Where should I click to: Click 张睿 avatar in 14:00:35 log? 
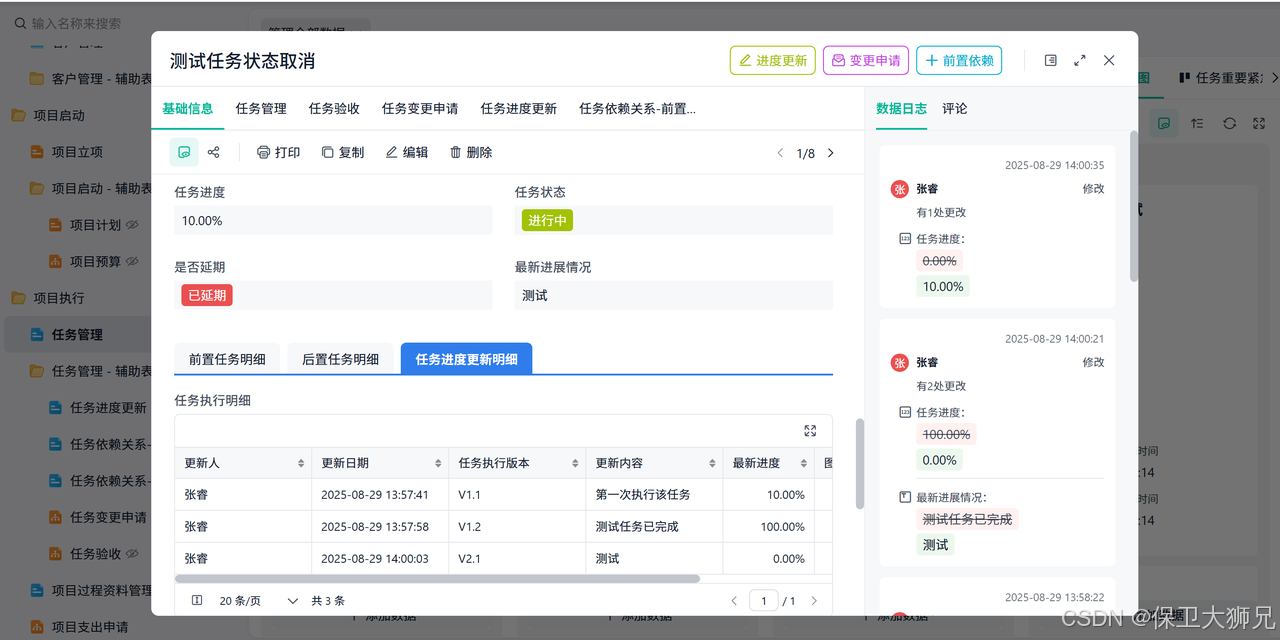(x=900, y=189)
